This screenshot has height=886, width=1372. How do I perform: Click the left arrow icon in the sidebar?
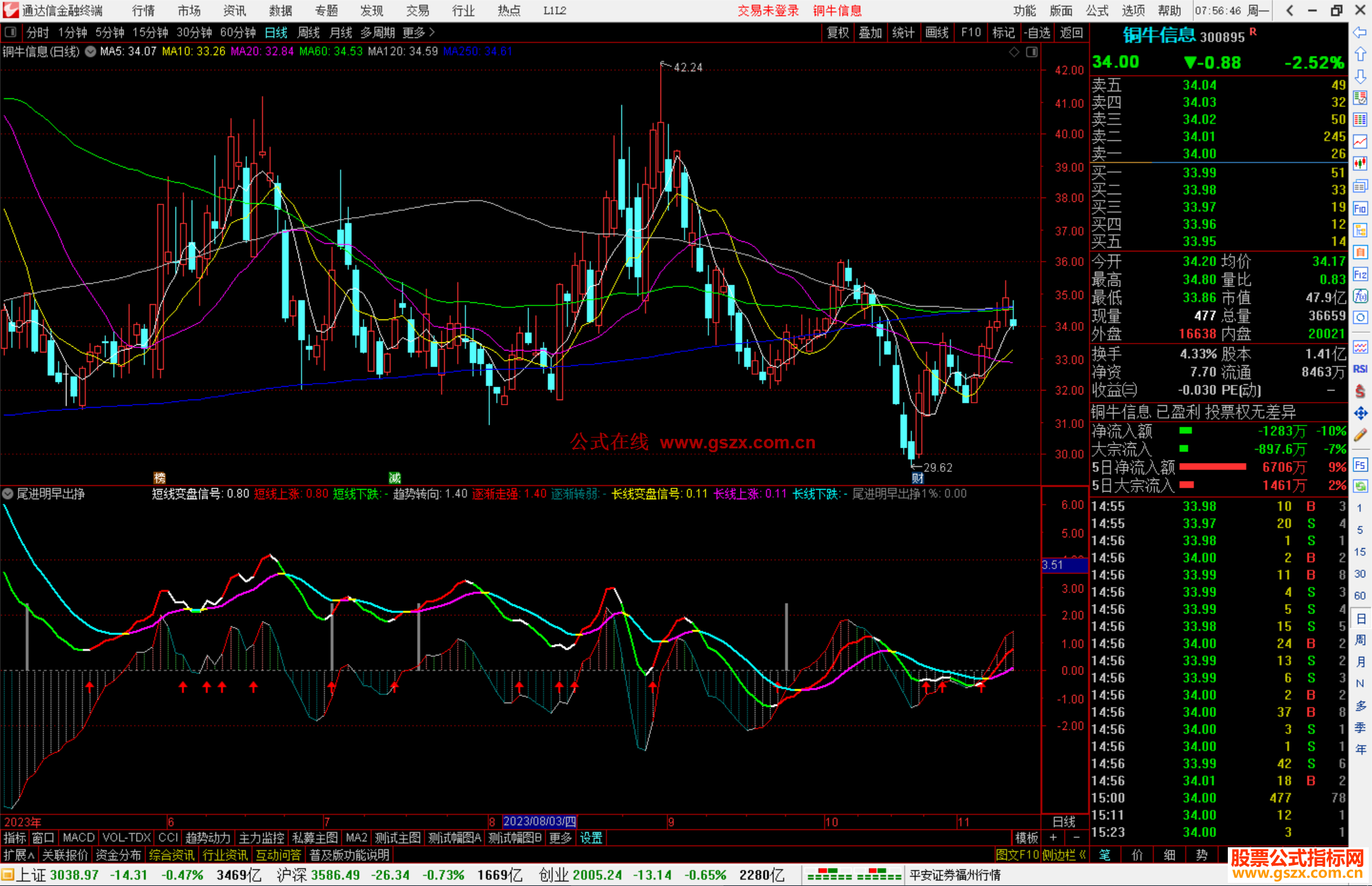pos(1360,32)
